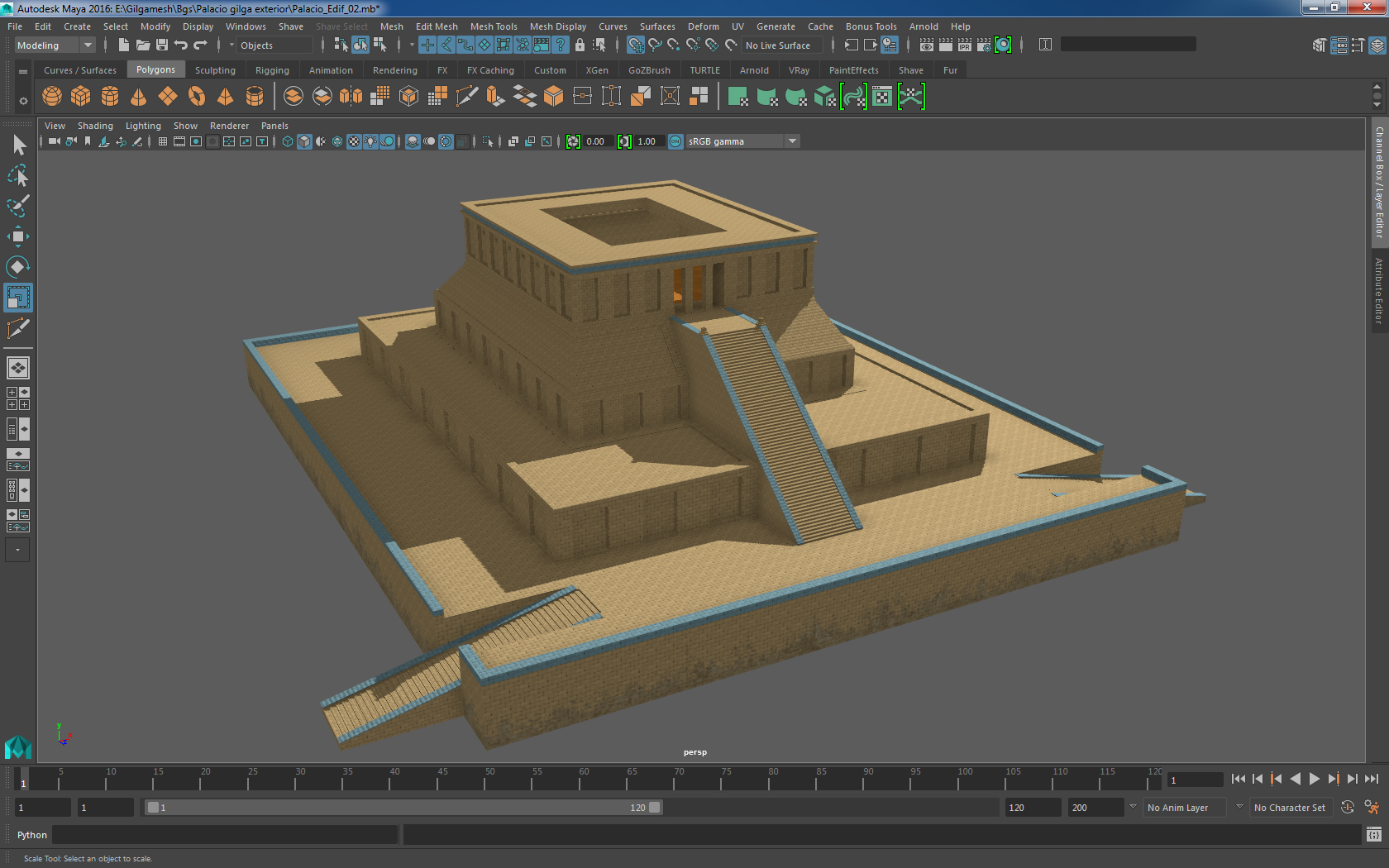Click the Python command line label
The image size is (1389, 868).
32,835
